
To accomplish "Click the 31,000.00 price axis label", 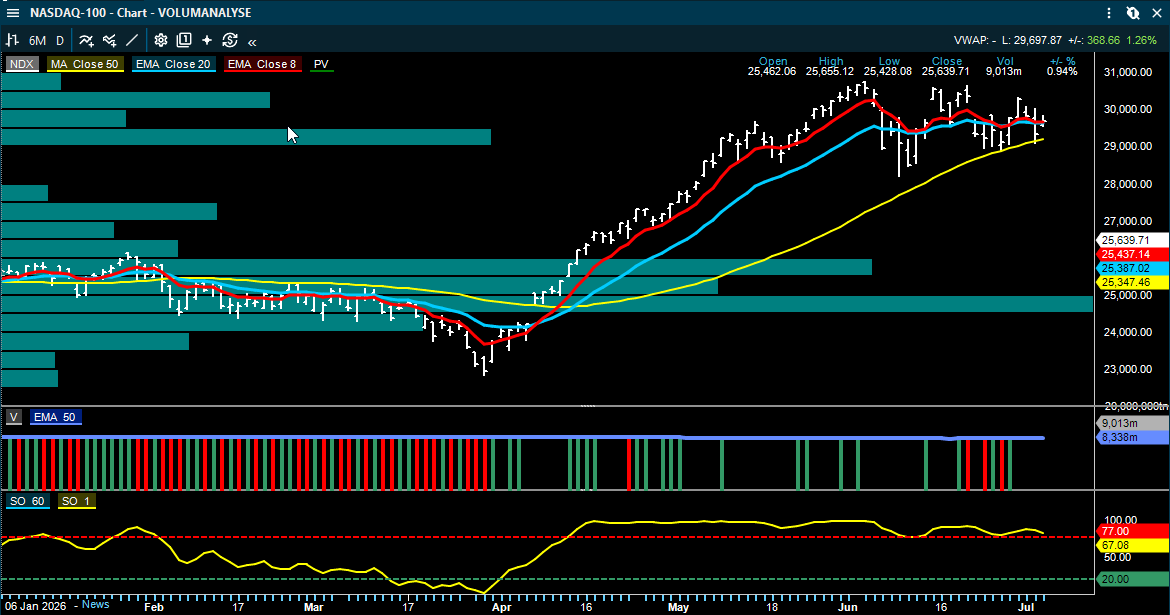I will coord(1127,72).
